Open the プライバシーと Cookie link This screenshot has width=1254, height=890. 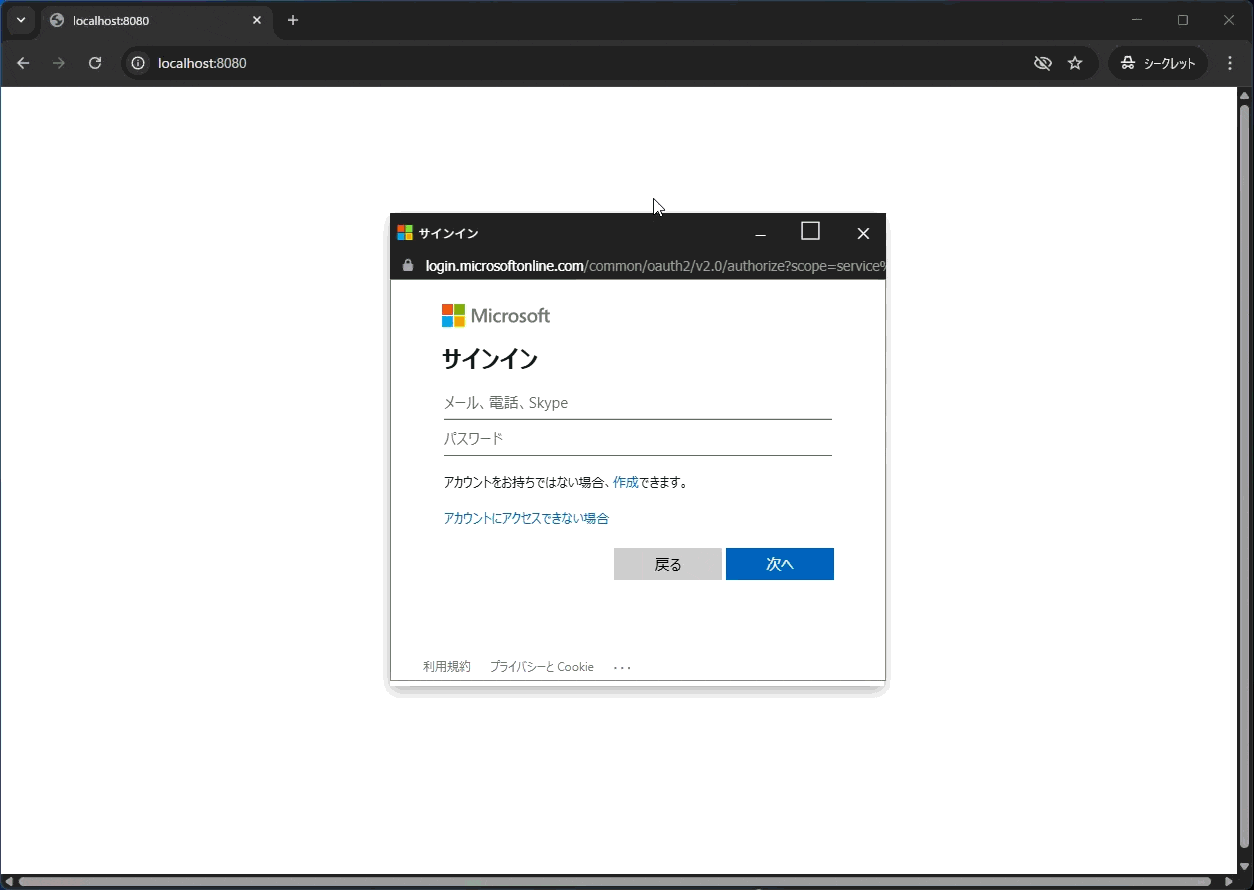point(542,667)
